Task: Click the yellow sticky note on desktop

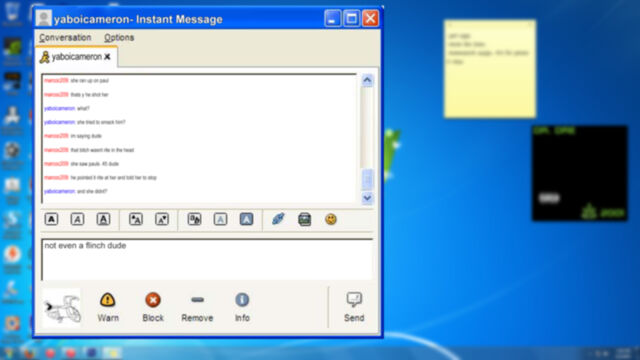Action: (490, 69)
